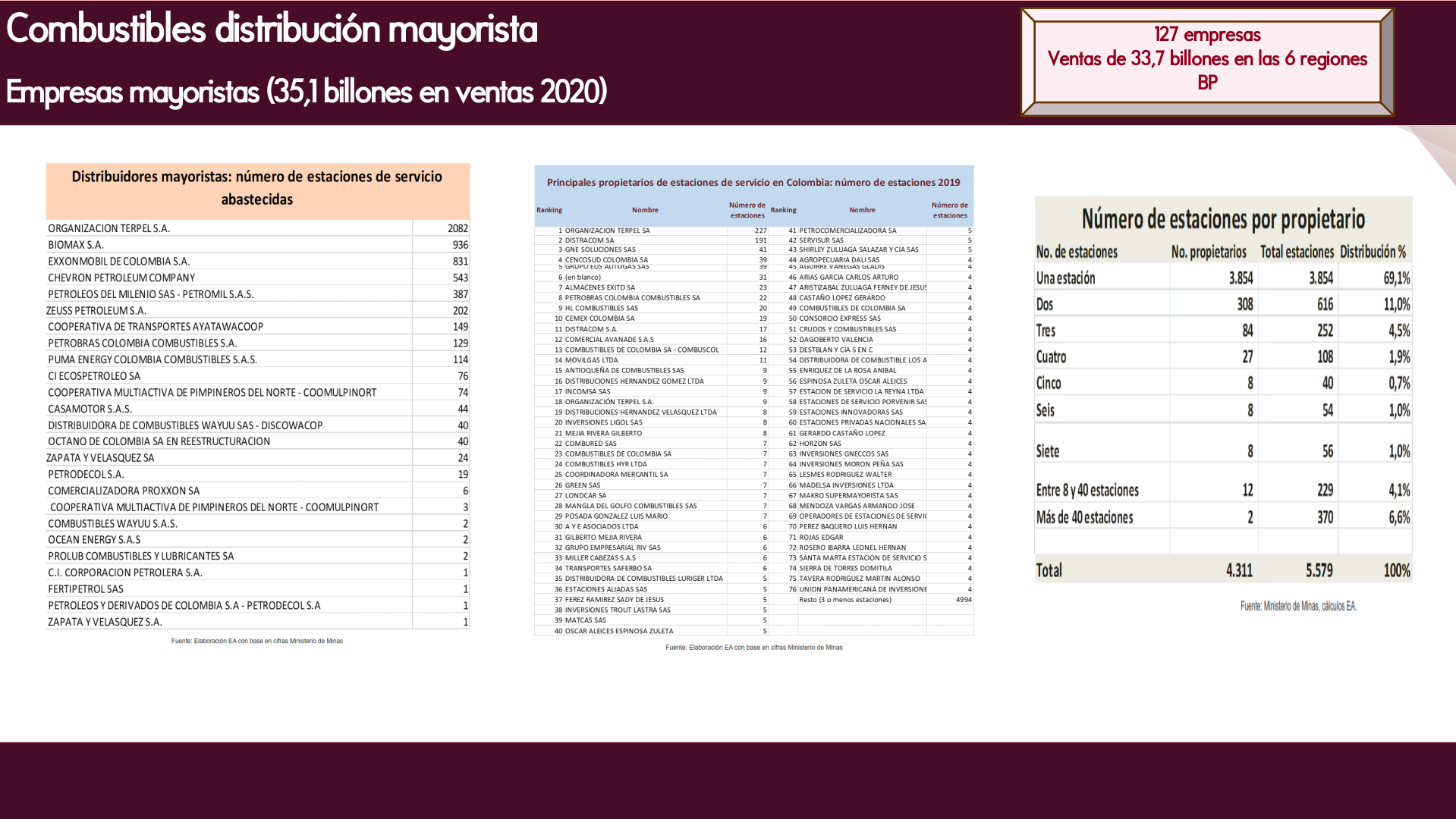Click 'PETROBRAS COLOMBIA COMBUSTIBLES S.A.' in left table
The height and width of the screenshot is (819, 1456).
(x=143, y=344)
